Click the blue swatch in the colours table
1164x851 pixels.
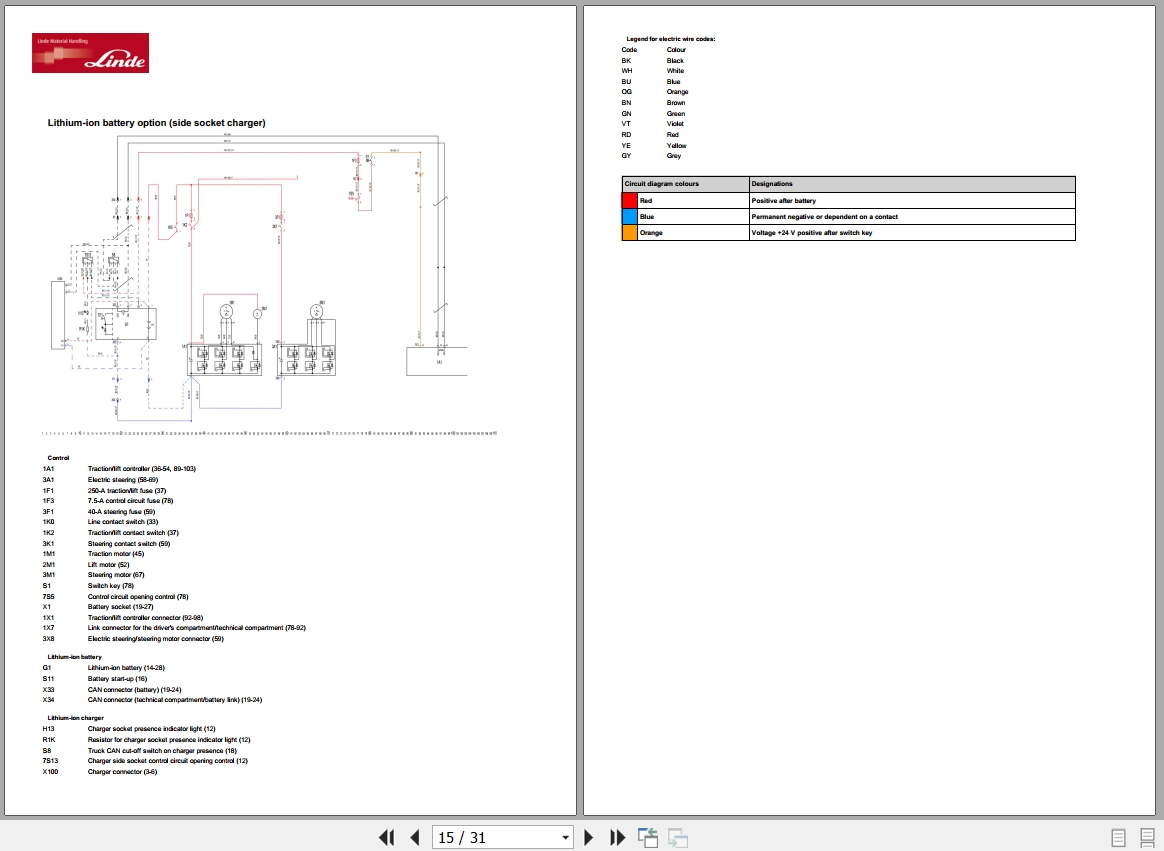tap(630, 217)
